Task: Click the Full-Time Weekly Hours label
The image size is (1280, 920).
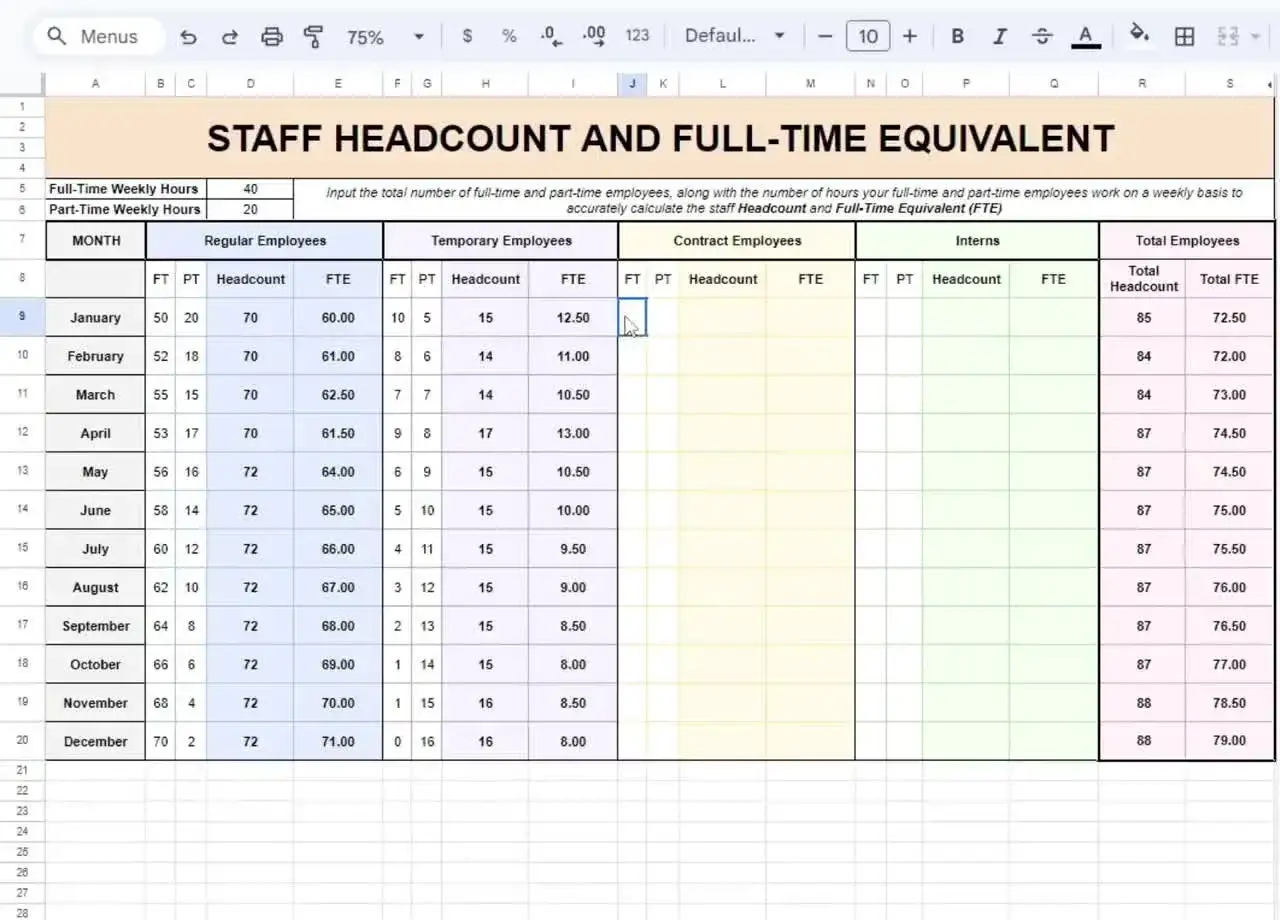Action: pyautogui.click(x=125, y=189)
